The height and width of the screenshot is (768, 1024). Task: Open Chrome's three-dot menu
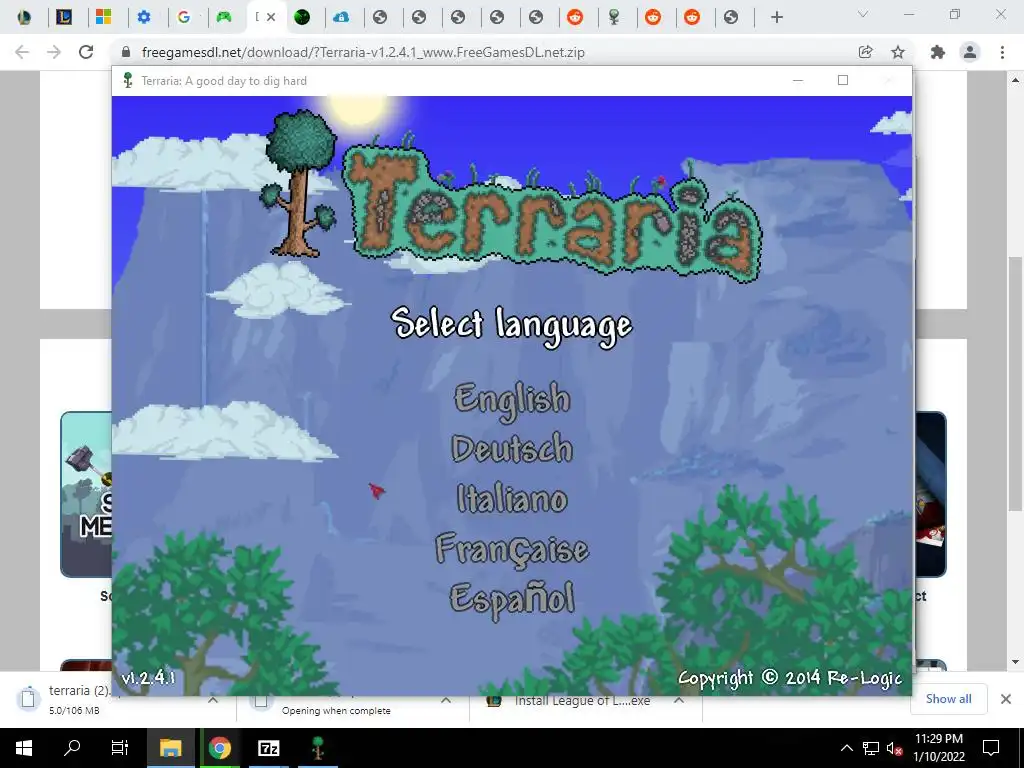click(x=1002, y=52)
